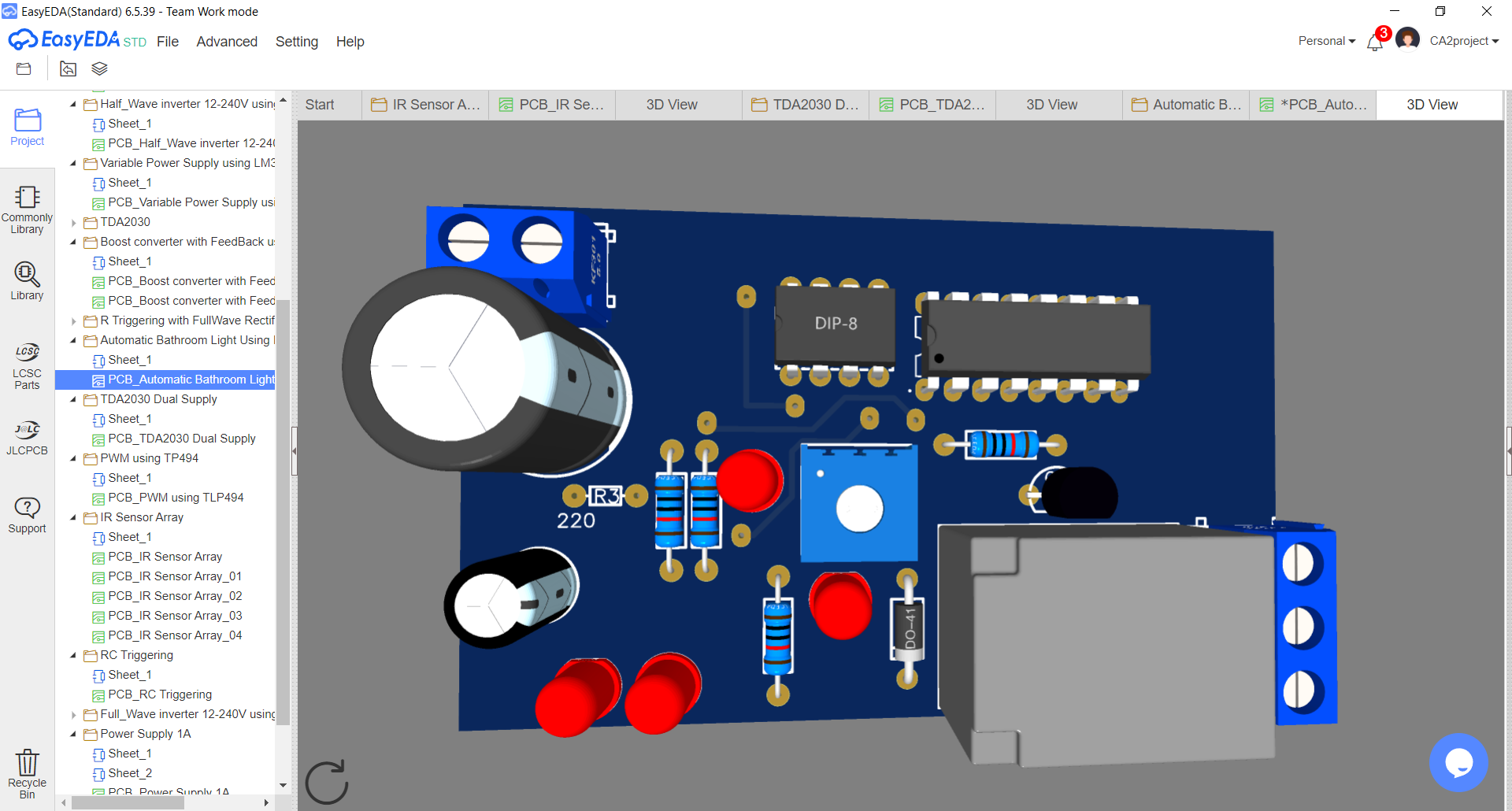Click the layers stack toolbar icon
This screenshot has height=811, width=1512.
(99, 69)
